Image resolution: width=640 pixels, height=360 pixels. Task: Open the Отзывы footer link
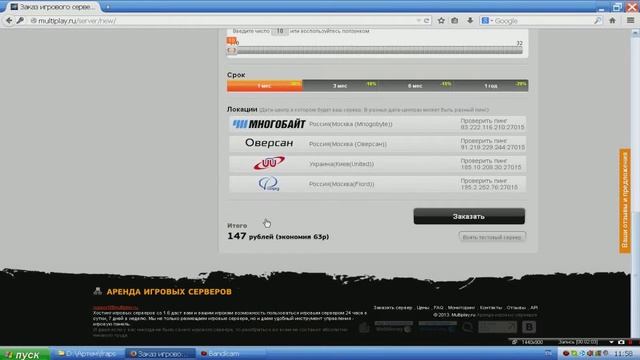pyautogui.click(x=516, y=308)
